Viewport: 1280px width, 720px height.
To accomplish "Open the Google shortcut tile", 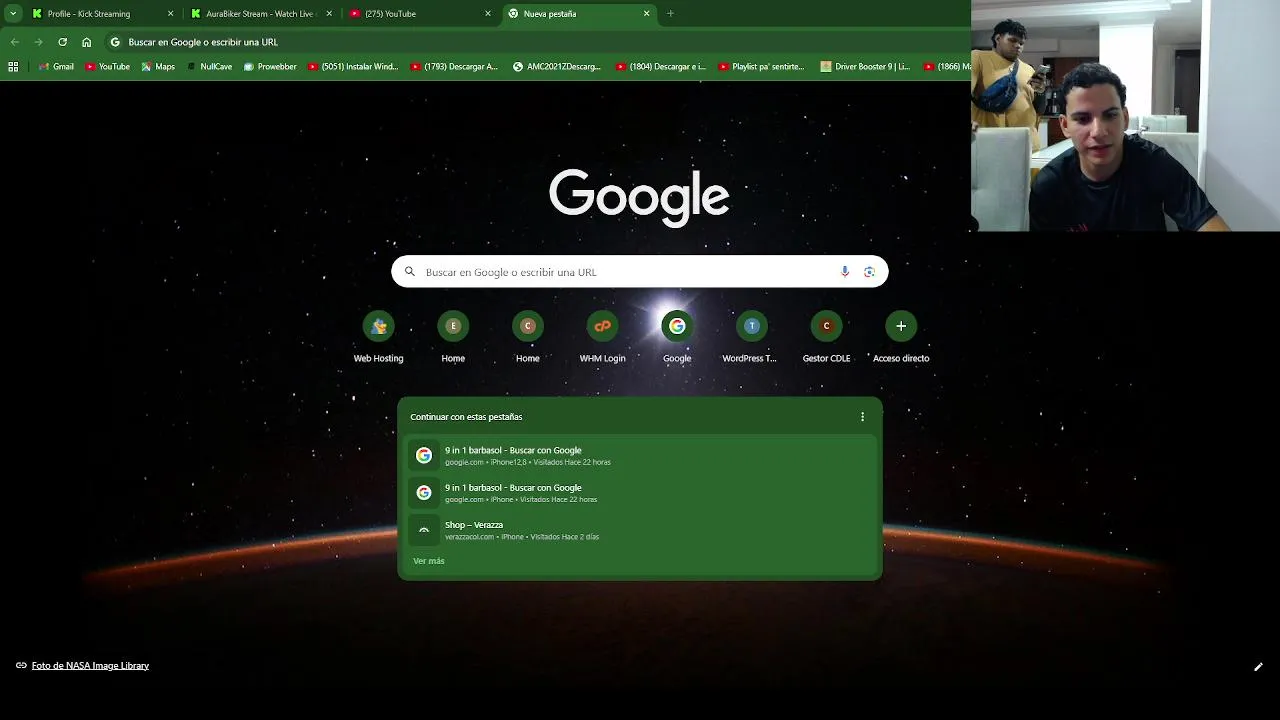I will [677, 337].
